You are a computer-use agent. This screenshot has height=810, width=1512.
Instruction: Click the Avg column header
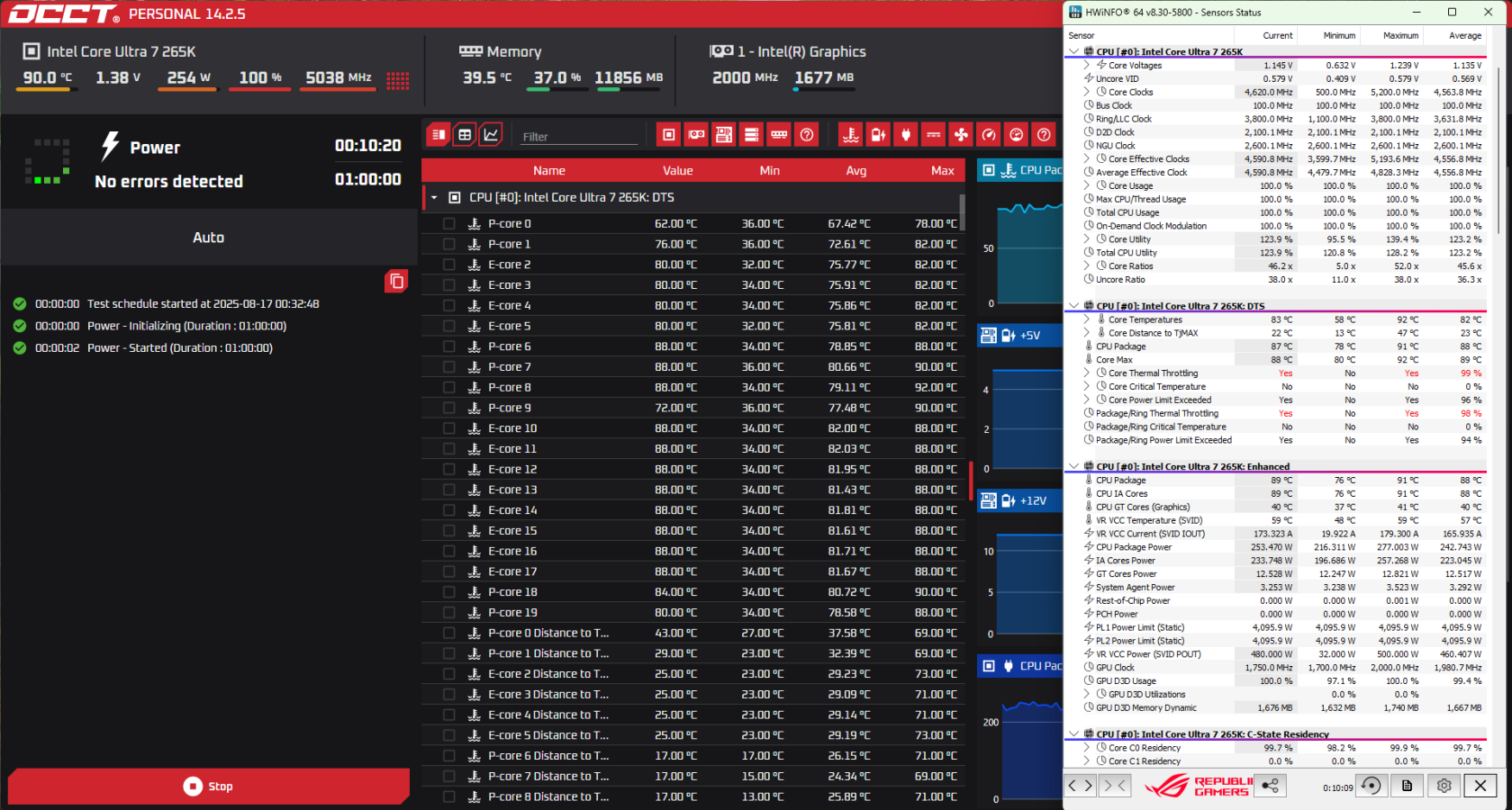[x=856, y=171]
